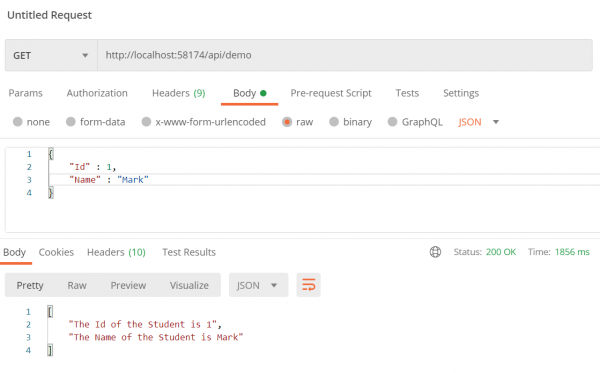Image resolution: width=600 pixels, height=373 pixels.
Task: Switch response view to Visualize
Action: pos(189,285)
